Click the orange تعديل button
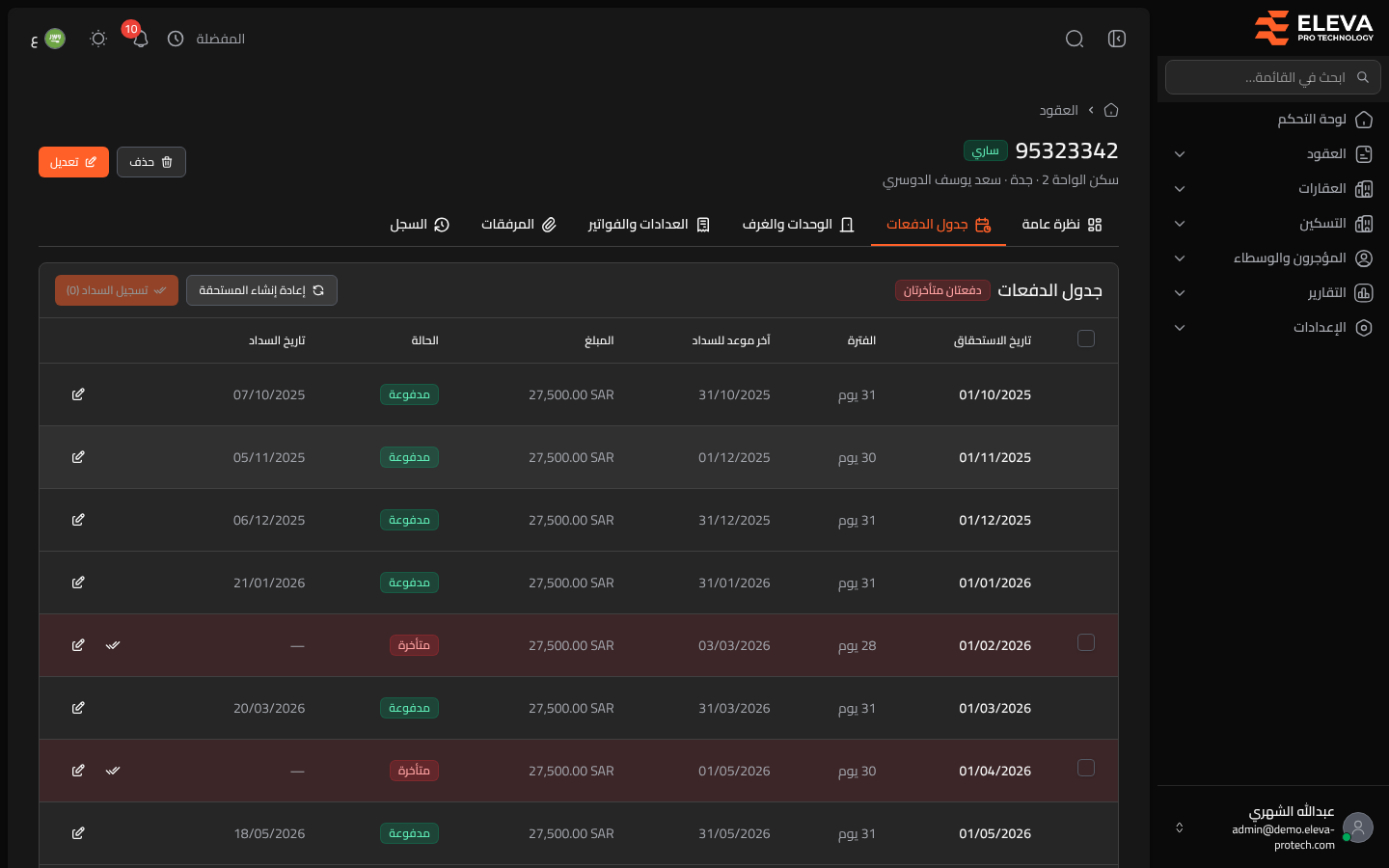 click(x=73, y=162)
